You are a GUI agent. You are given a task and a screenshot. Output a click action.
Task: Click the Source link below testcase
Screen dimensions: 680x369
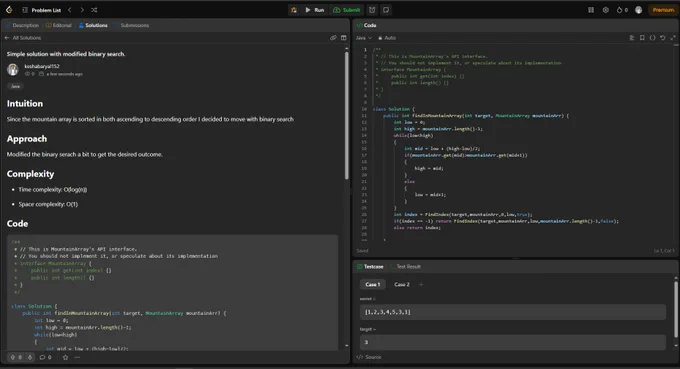coord(369,357)
